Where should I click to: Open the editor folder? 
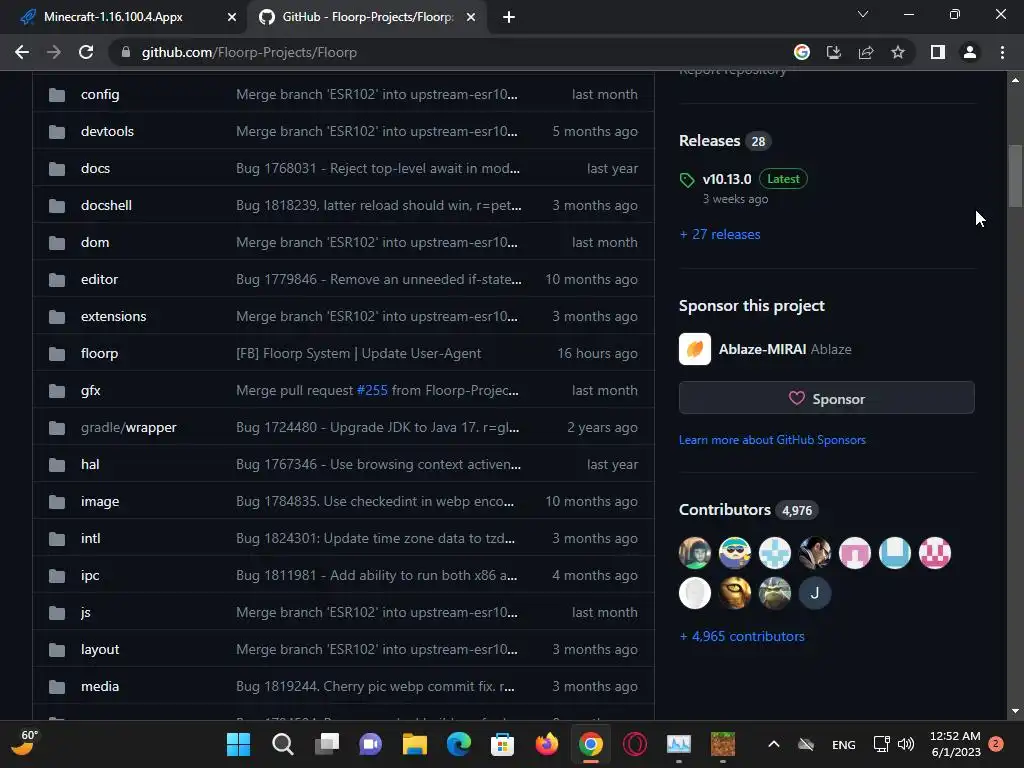pos(99,280)
